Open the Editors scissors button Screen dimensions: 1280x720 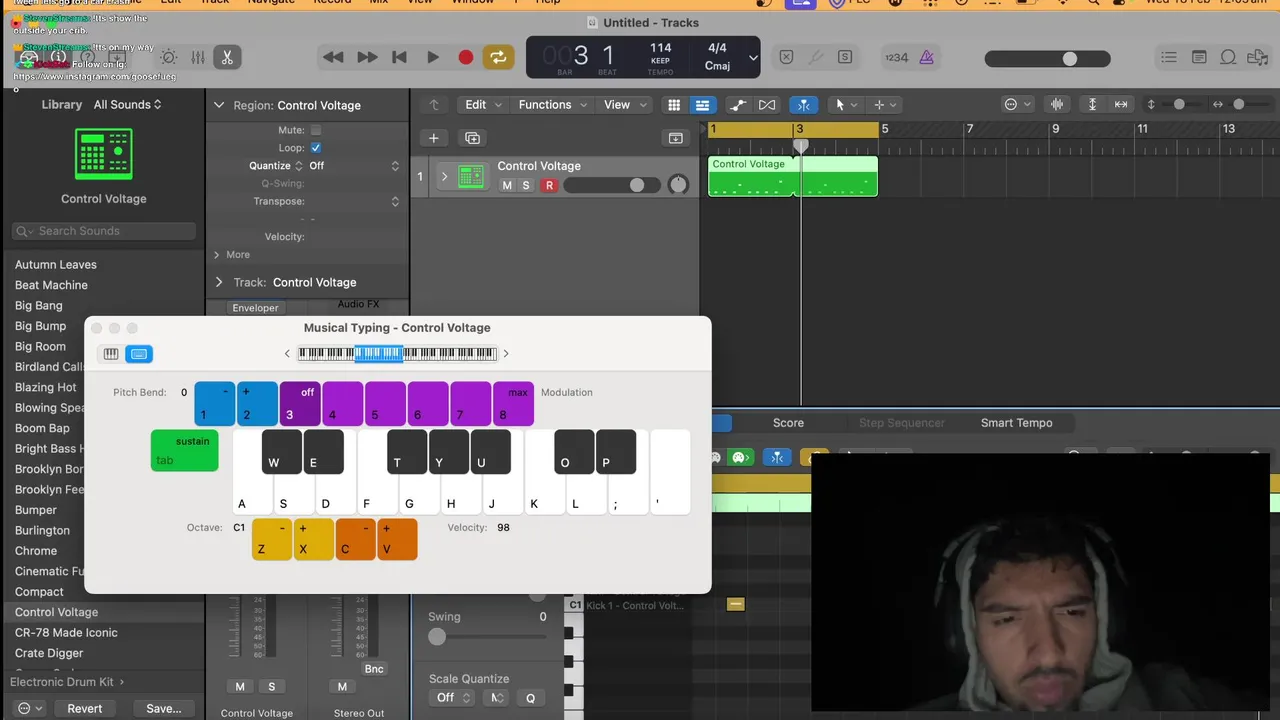point(227,58)
